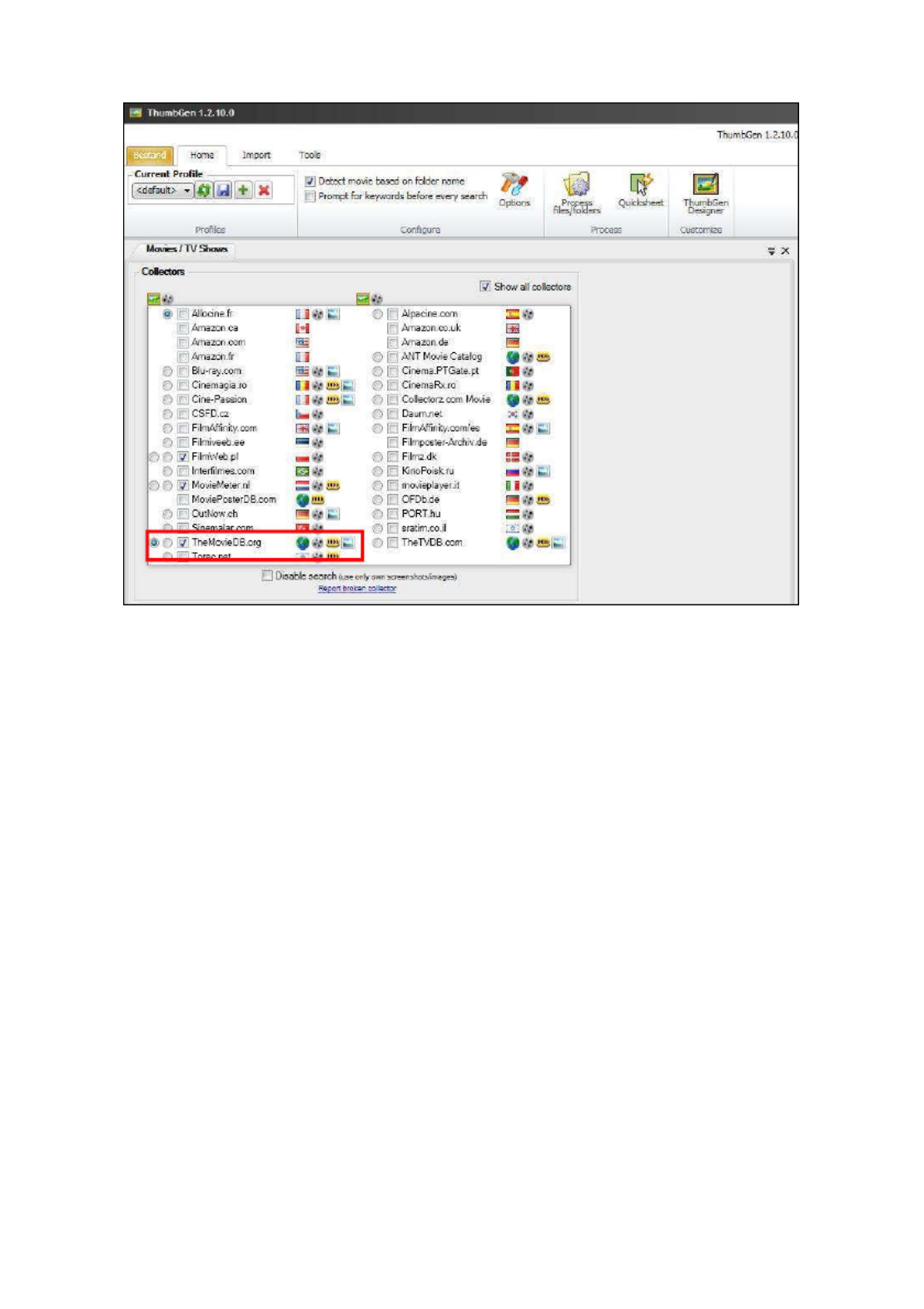Switch to the Home ribbon tab

click(201, 155)
